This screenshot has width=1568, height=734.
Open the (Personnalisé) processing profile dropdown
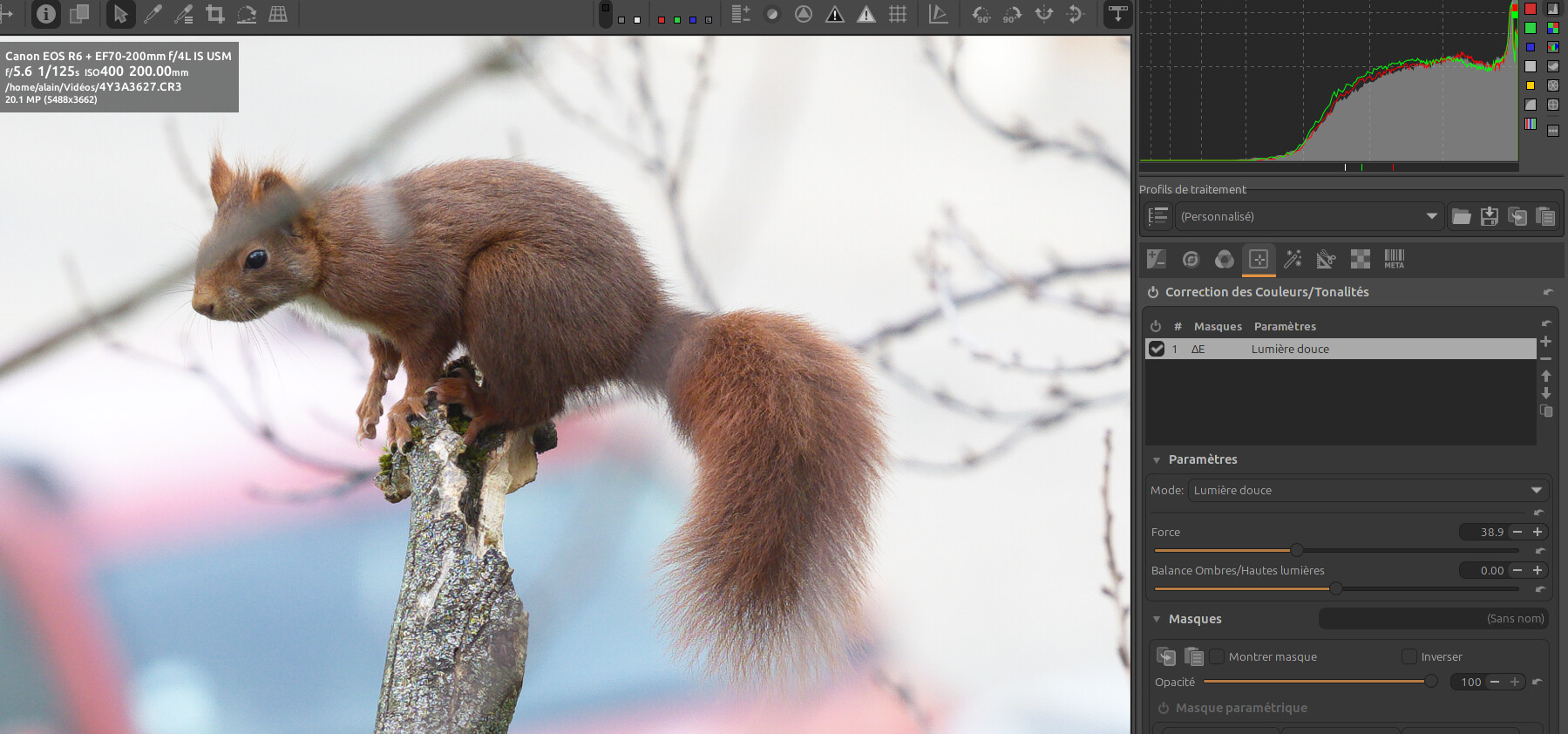[1308, 216]
